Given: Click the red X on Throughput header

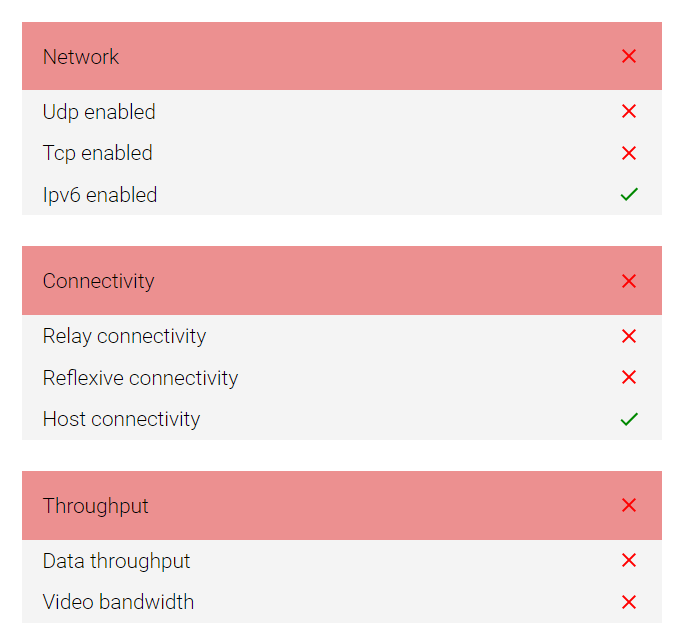Looking at the screenshot, I should pos(629,505).
